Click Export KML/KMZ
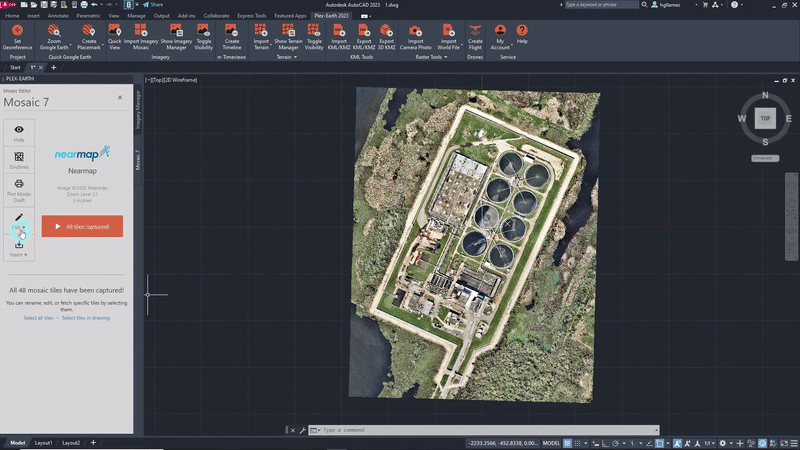Viewport: 800px width, 450px height. [364, 37]
